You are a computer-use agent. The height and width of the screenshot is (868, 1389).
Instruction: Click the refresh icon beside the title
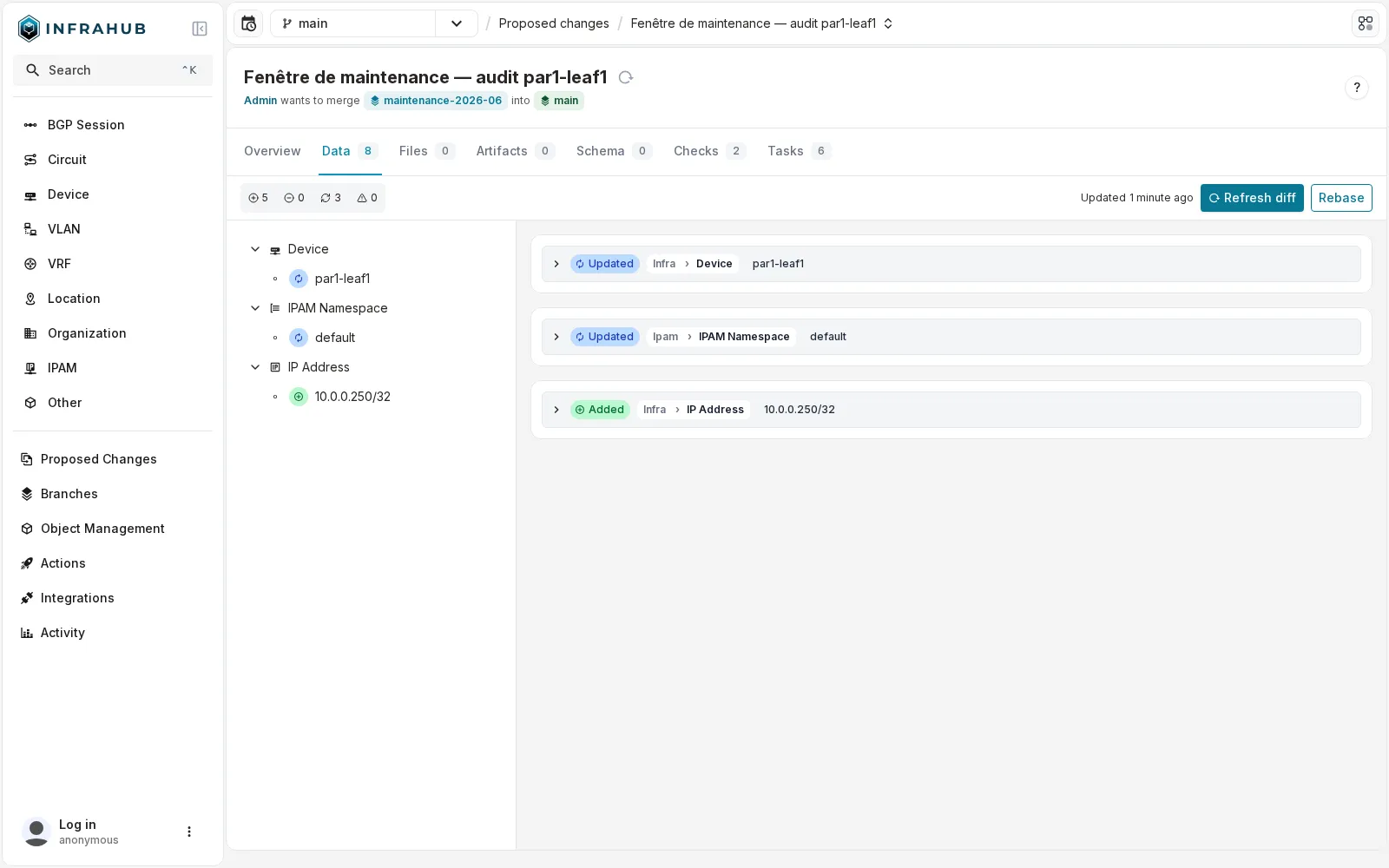(x=625, y=77)
